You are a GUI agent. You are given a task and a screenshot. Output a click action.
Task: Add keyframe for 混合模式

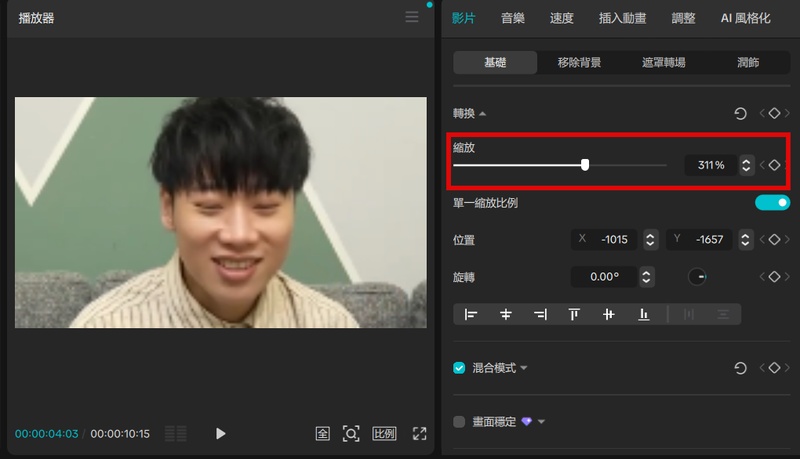click(x=774, y=368)
